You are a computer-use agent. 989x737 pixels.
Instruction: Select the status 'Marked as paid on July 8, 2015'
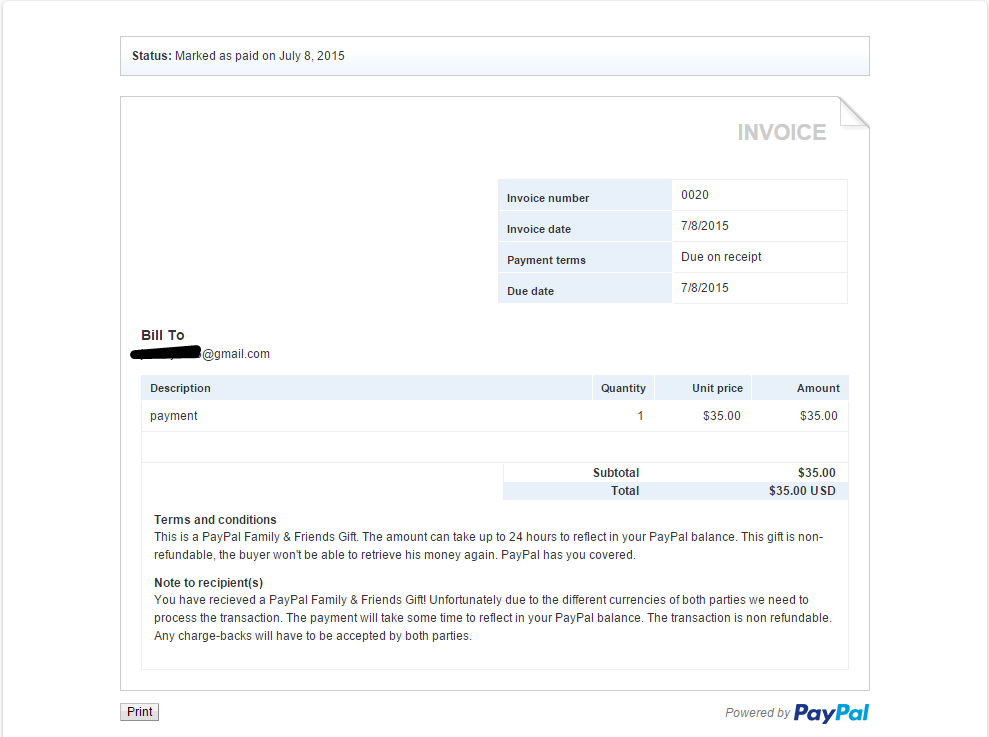[x=260, y=56]
